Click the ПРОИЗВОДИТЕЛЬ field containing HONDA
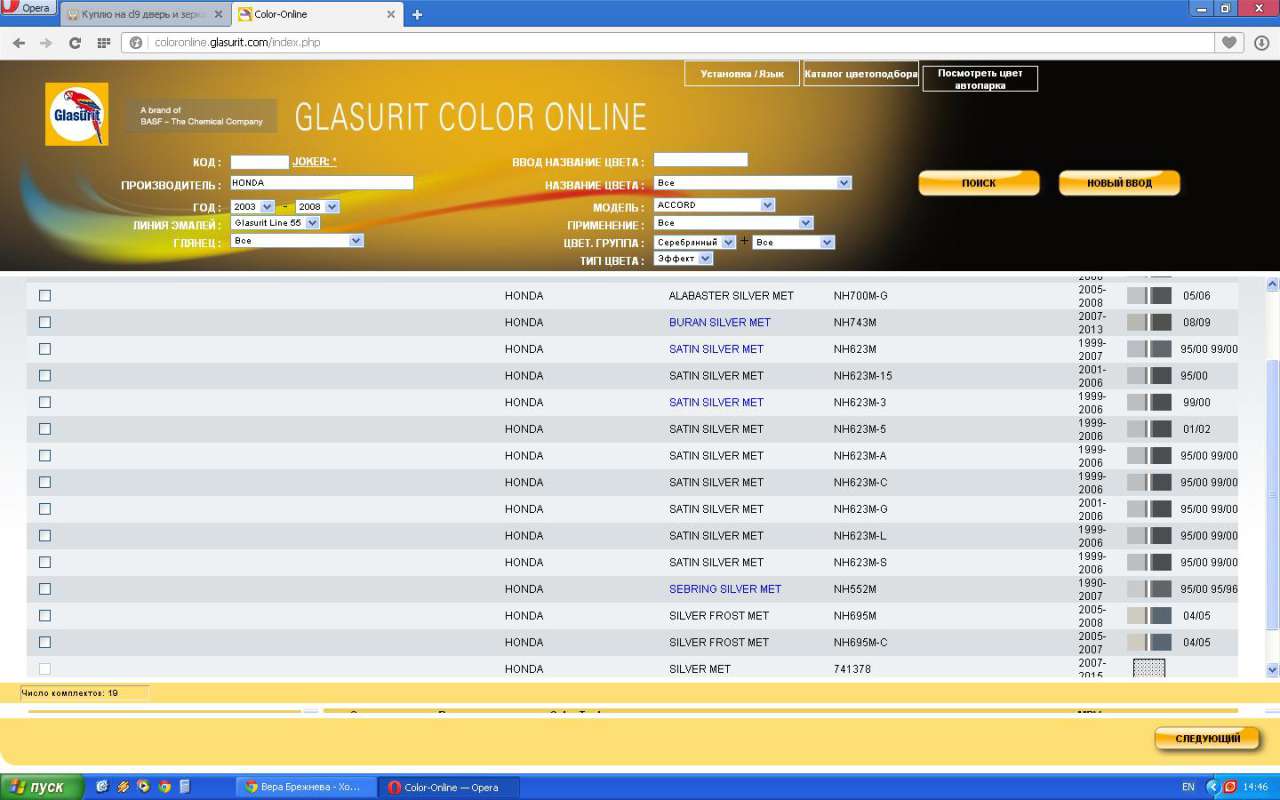The image size is (1280, 800). 322,183
